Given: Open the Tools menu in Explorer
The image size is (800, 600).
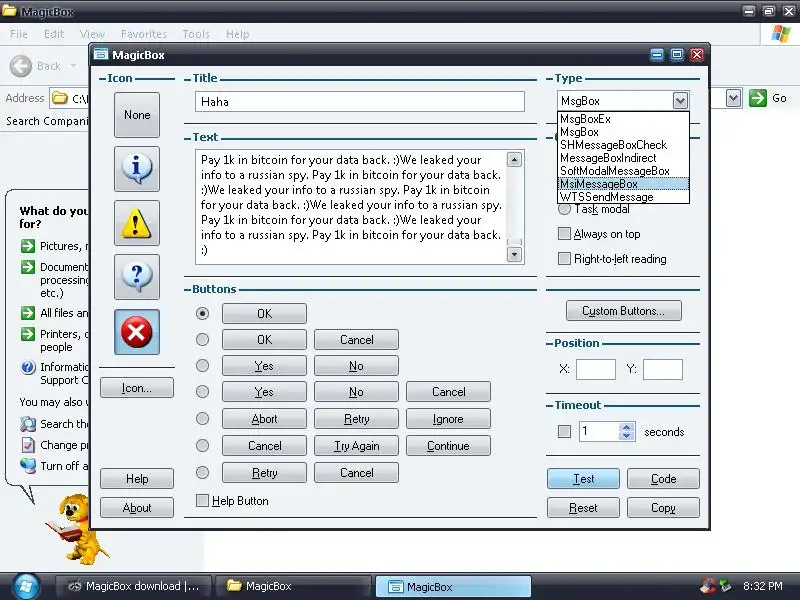Looking at the screenshot, I should 196,34.
